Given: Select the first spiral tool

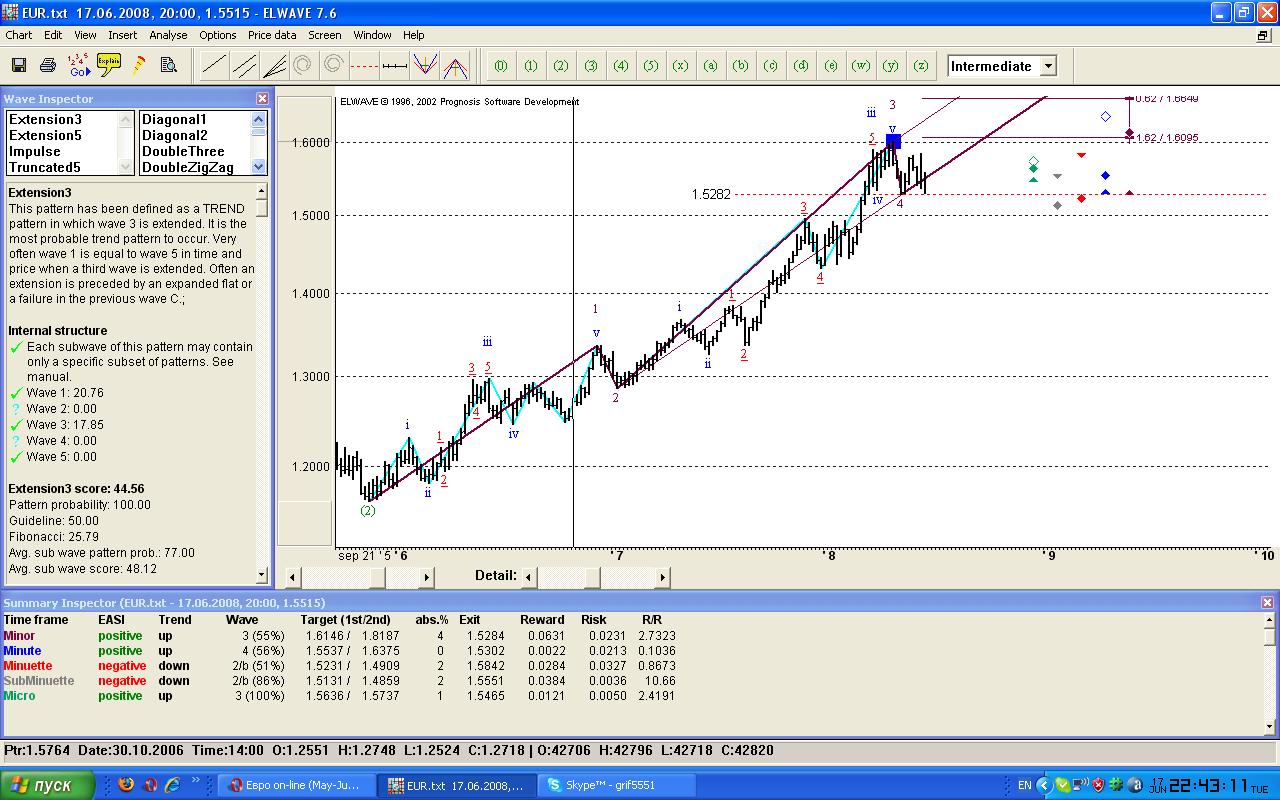Looking at the screenshot, I should pyautogui.click(x=303, y=66).
